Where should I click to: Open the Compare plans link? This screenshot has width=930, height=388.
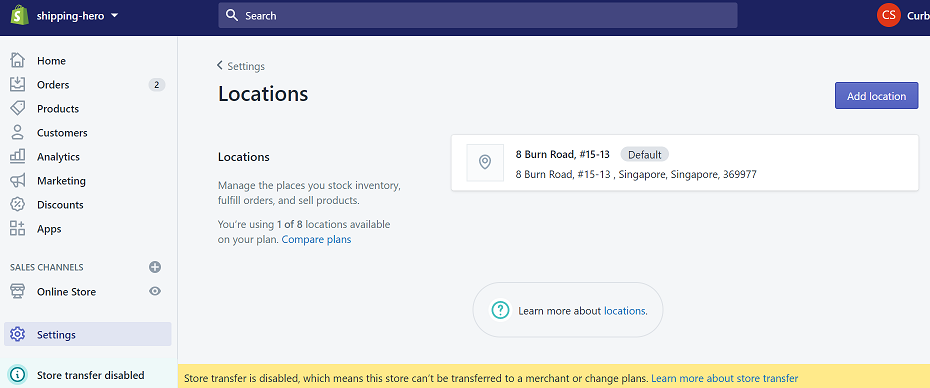(316, 240)
